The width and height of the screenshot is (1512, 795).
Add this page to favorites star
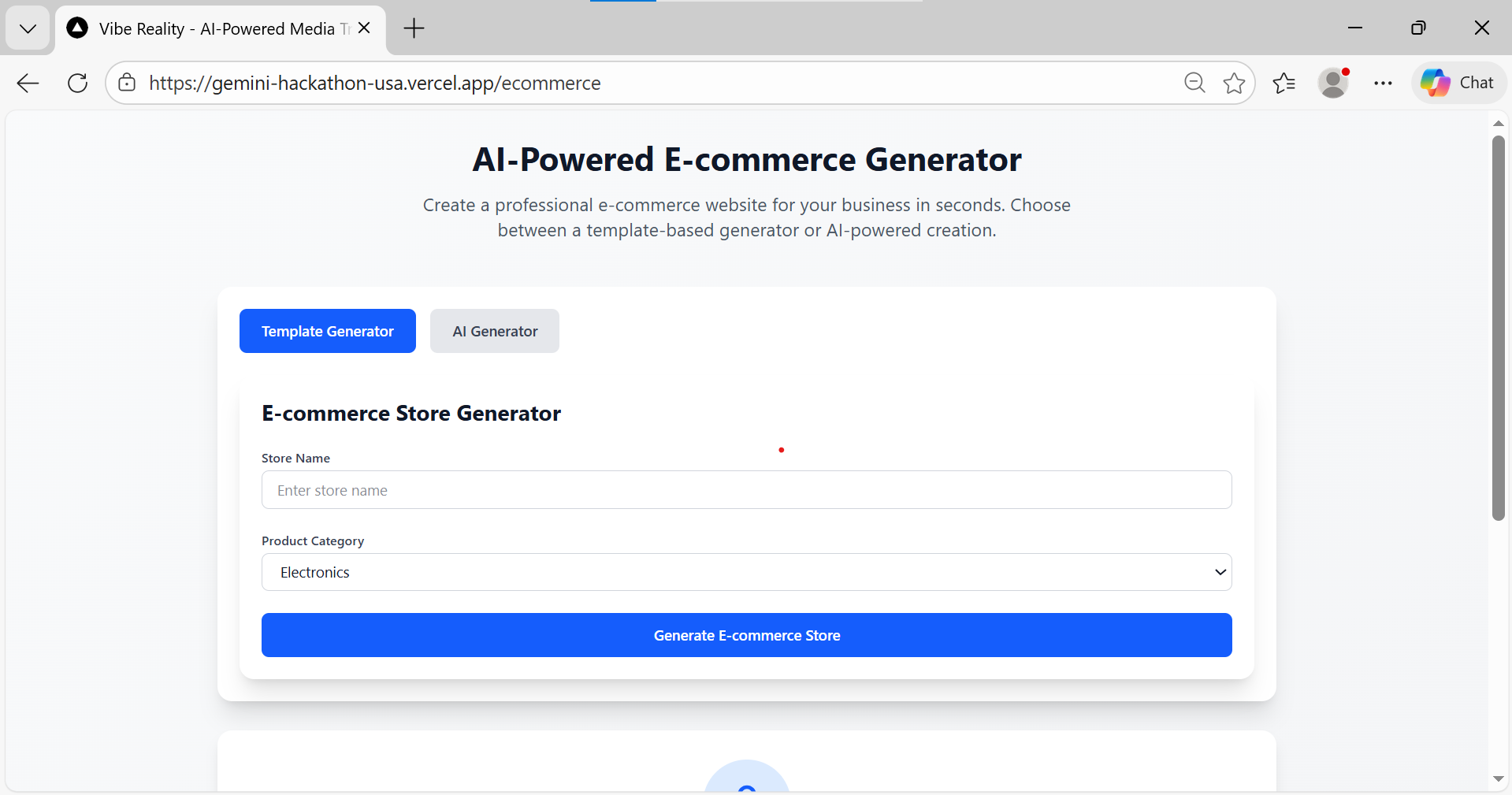point(1234,83)
